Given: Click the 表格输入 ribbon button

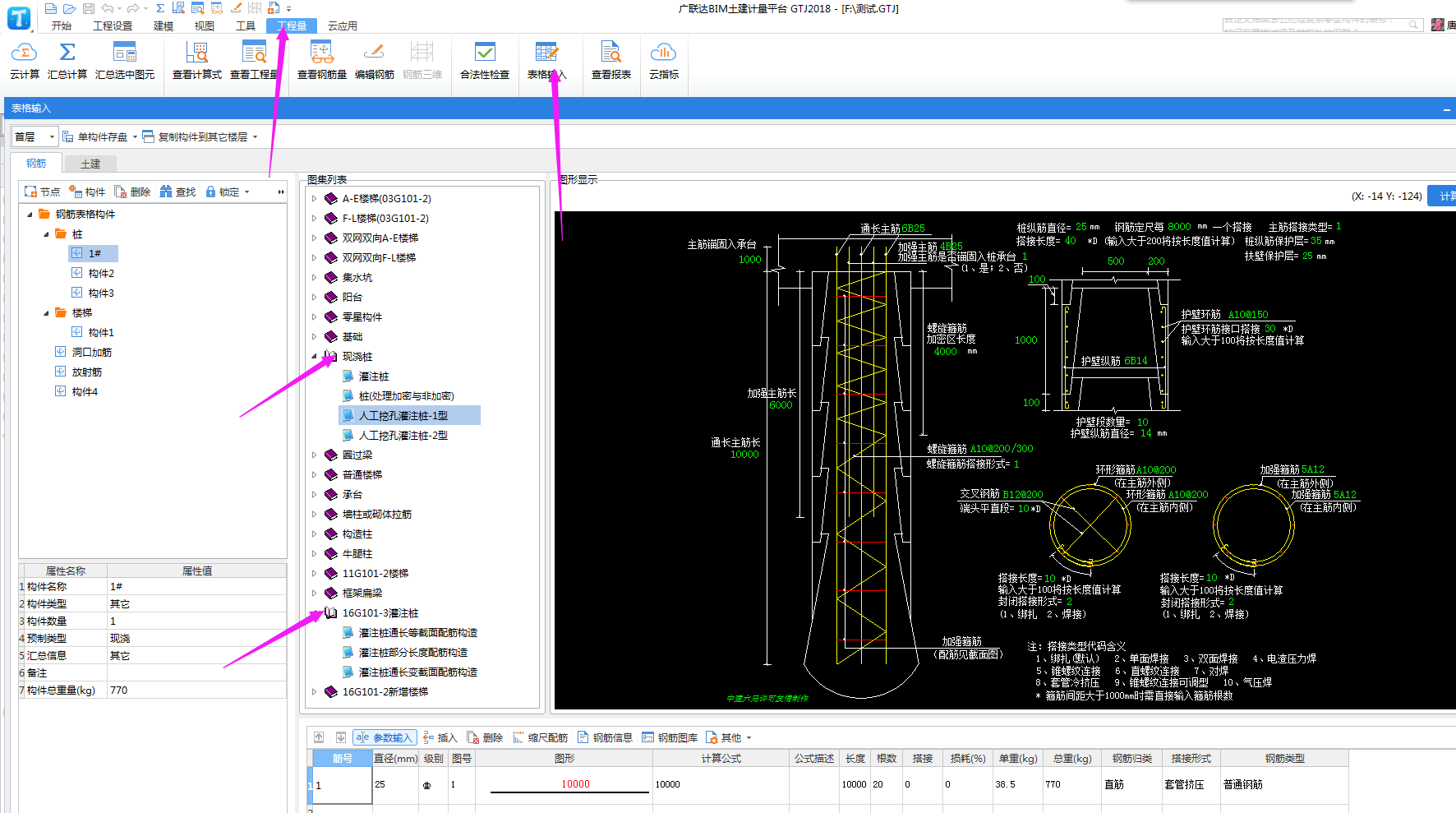Looking at the screenshot, I should click(x=546, y=61).
